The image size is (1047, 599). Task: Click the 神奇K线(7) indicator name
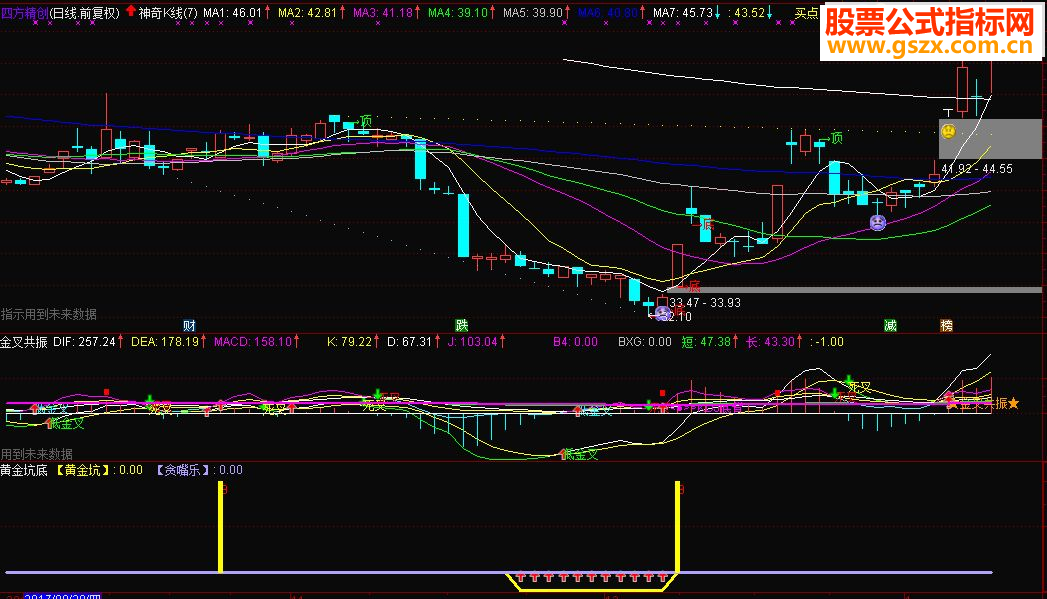coord(168,13)
